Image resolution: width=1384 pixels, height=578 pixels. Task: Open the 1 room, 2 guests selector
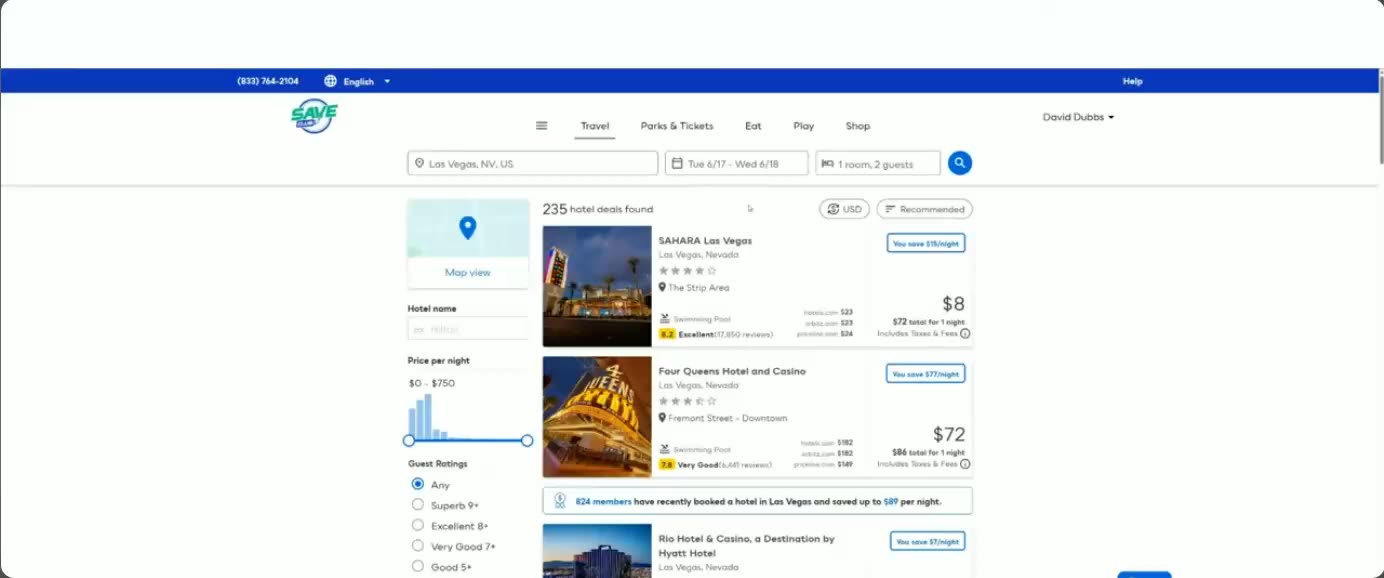click(878, 163)
